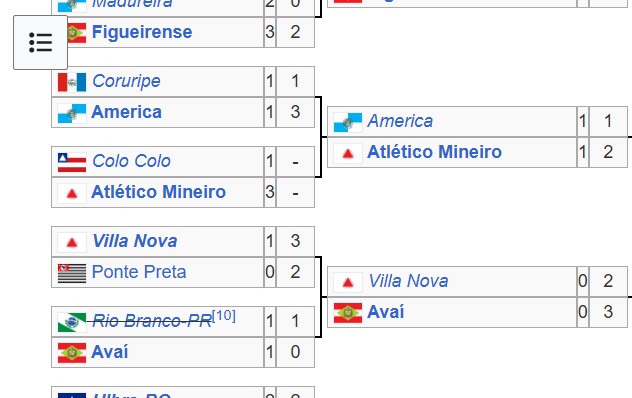
Task: Follow the struck-through Rio Branco-PR link
Action: (152, 321)
